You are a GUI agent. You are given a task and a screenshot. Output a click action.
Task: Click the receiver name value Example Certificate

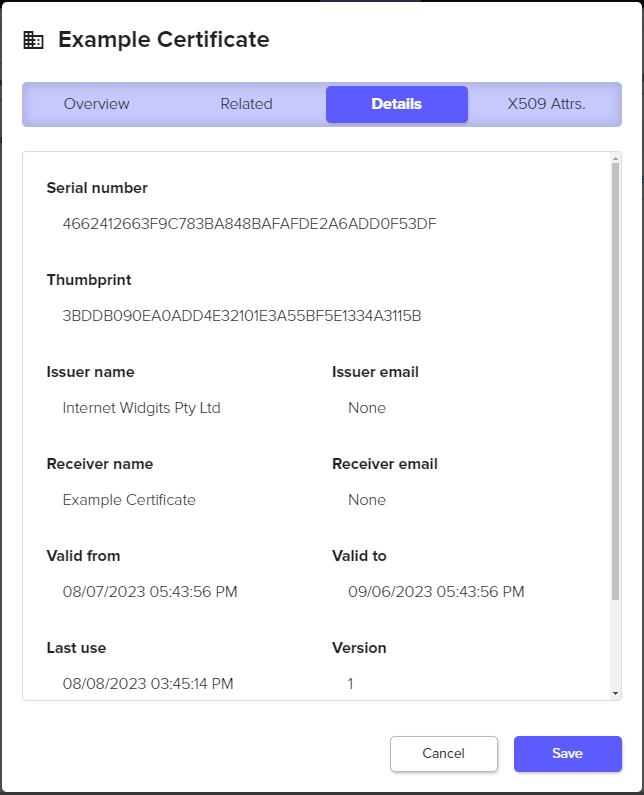(129, 500)
